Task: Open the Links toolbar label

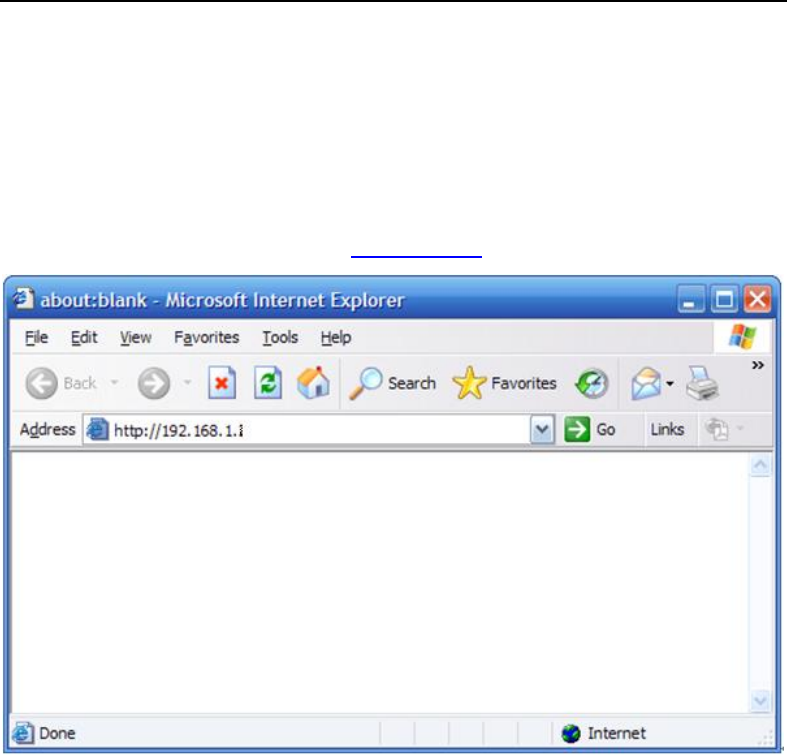Action: click(x=667, y=430)
